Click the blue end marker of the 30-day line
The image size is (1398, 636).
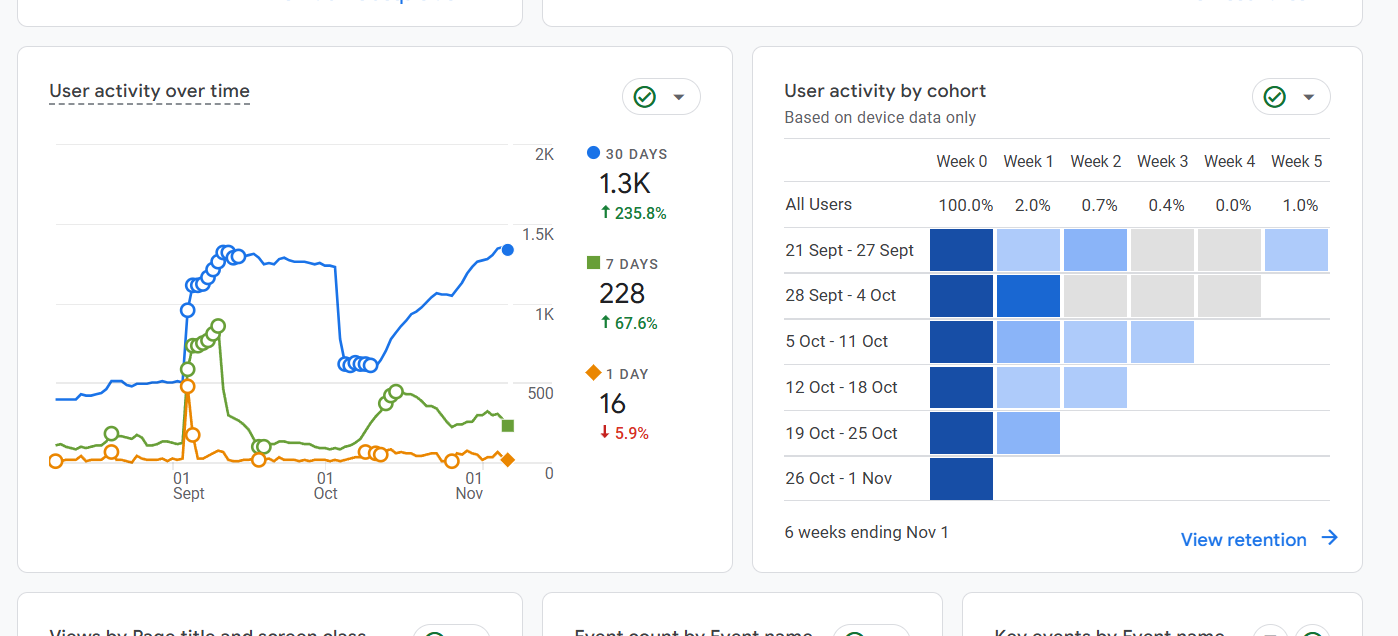click(508, 250)
